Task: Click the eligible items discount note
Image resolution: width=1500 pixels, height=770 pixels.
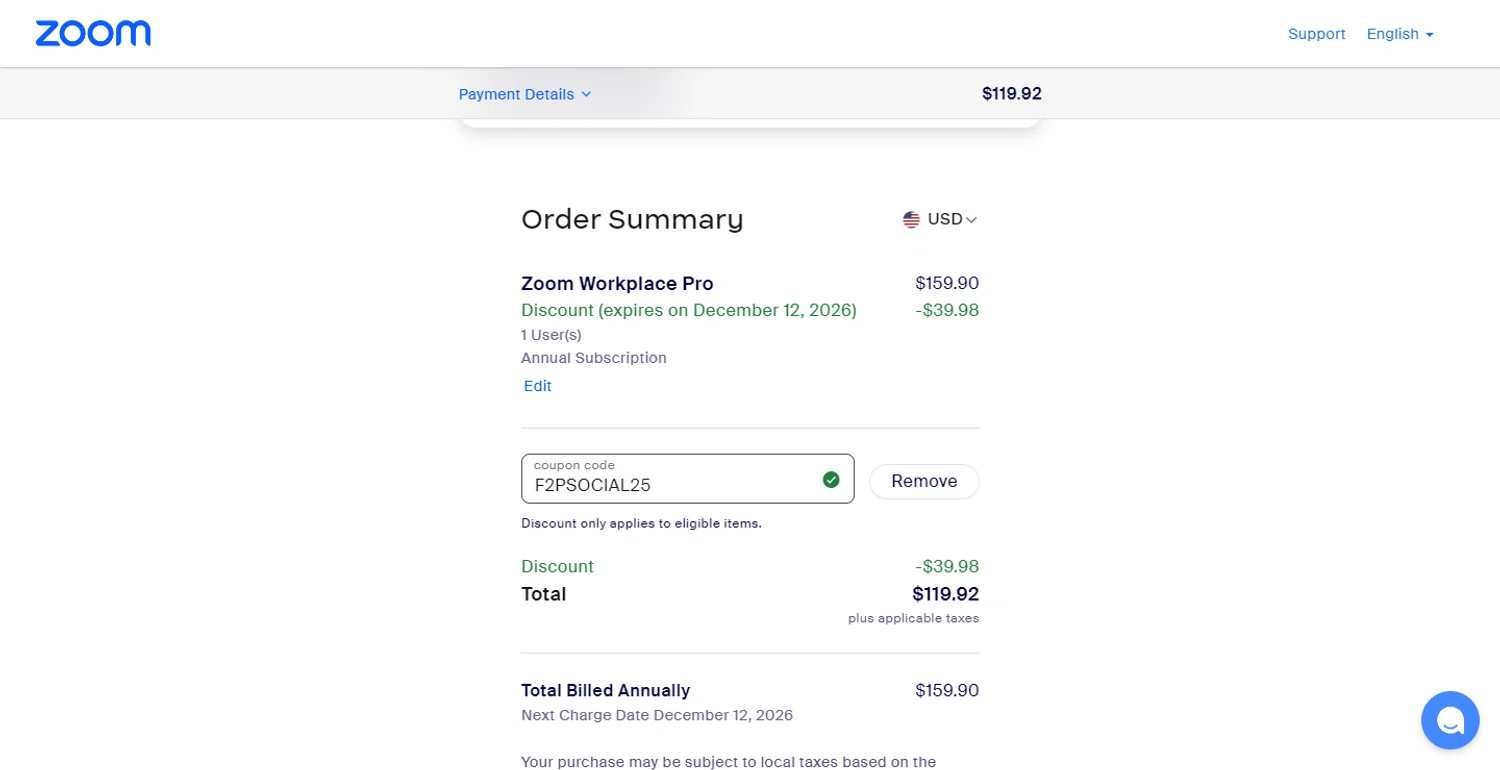Action: [x=641, y=523]
